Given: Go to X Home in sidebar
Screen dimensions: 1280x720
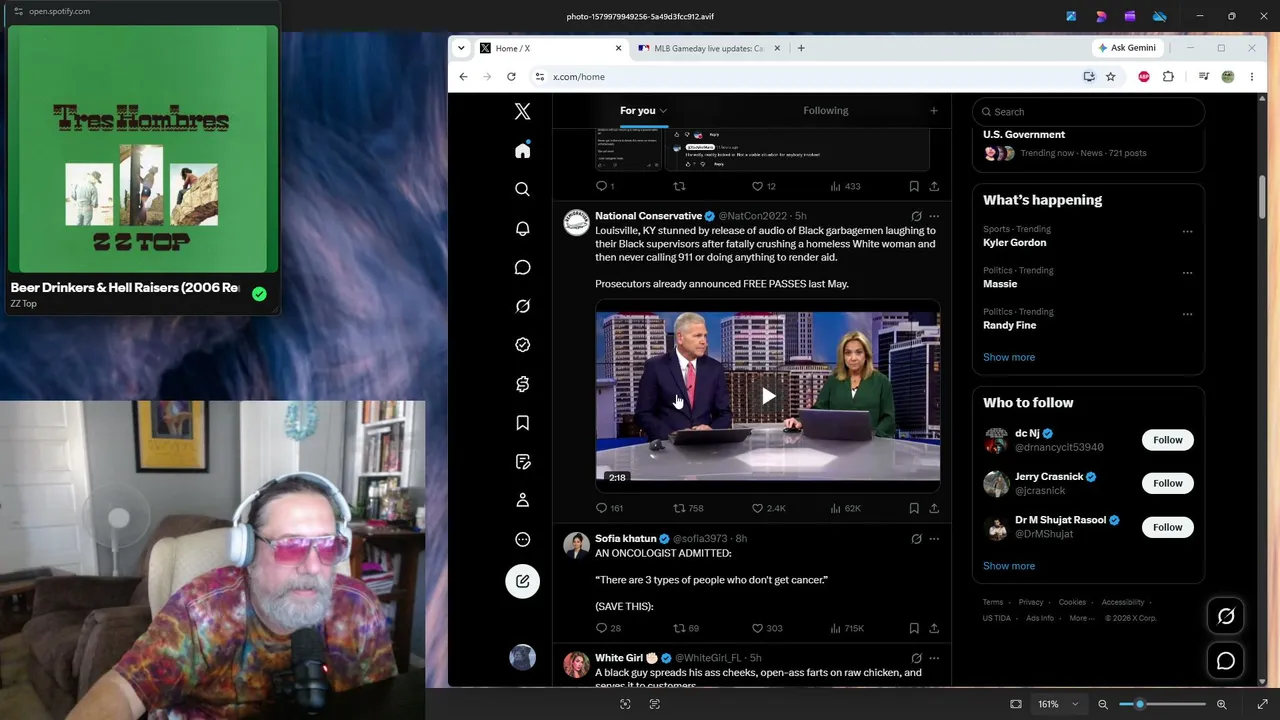Looking at the screenshot, I should (x=522, y=150).
